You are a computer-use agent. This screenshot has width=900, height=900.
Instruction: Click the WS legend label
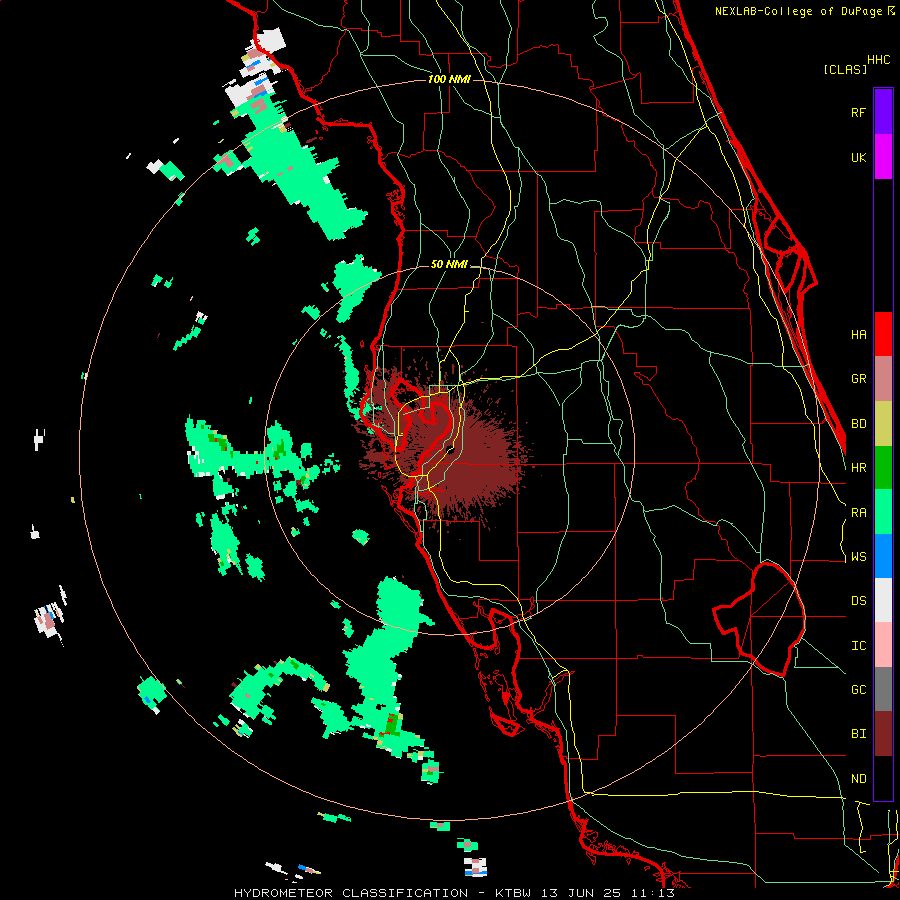(x=858, y=557)
